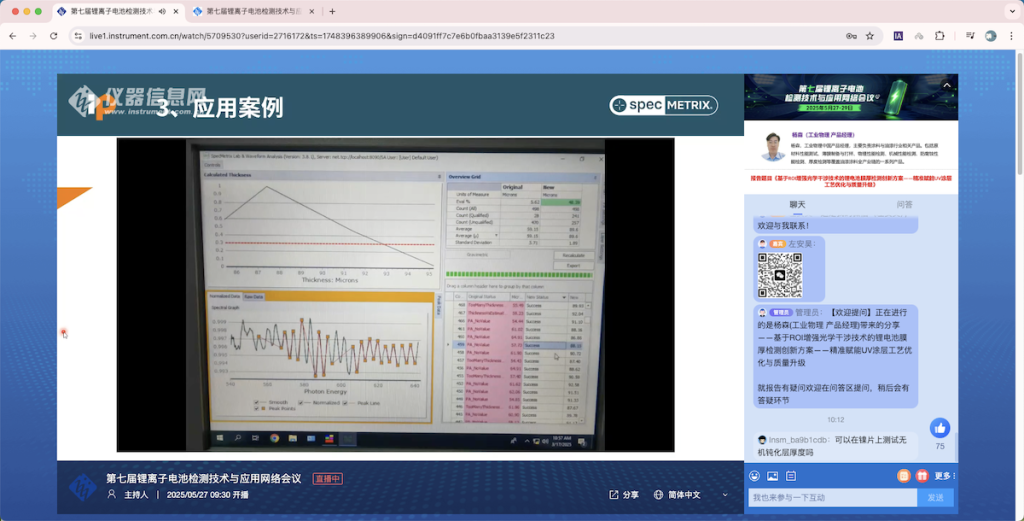Screen dimensions: 1024x521
Task: Click the specMETRIX logo on the slide
Action: pyautogui.click(x=664, y=105)
